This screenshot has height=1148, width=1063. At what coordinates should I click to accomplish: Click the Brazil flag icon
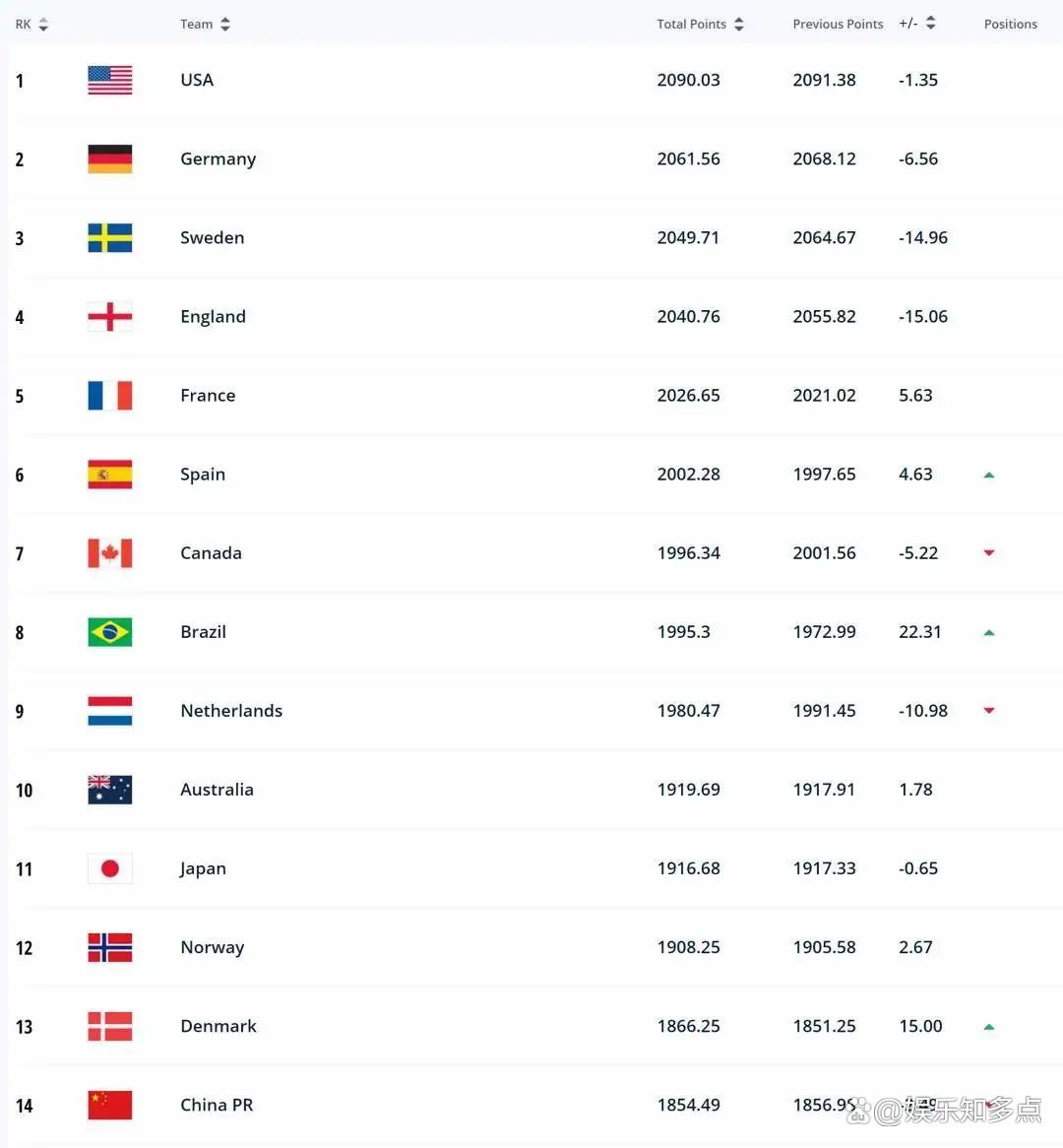(110, 632)
